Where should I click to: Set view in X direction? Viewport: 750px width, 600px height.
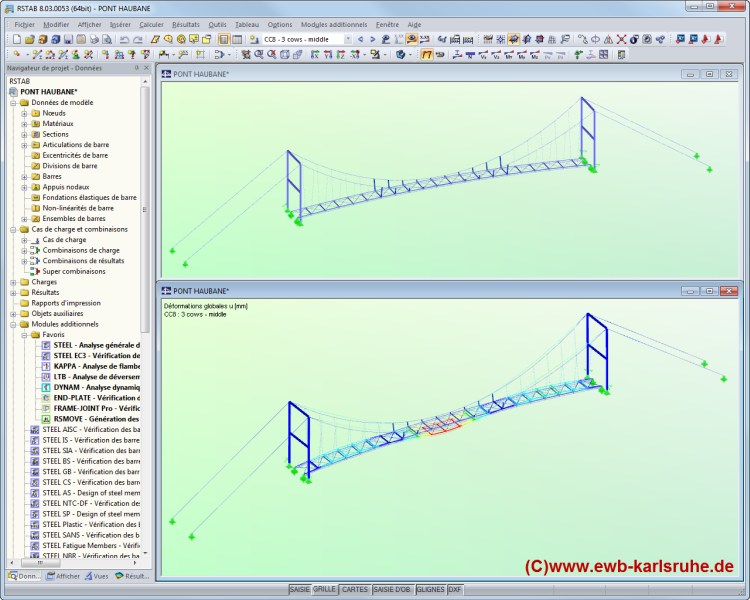[315, 55]
